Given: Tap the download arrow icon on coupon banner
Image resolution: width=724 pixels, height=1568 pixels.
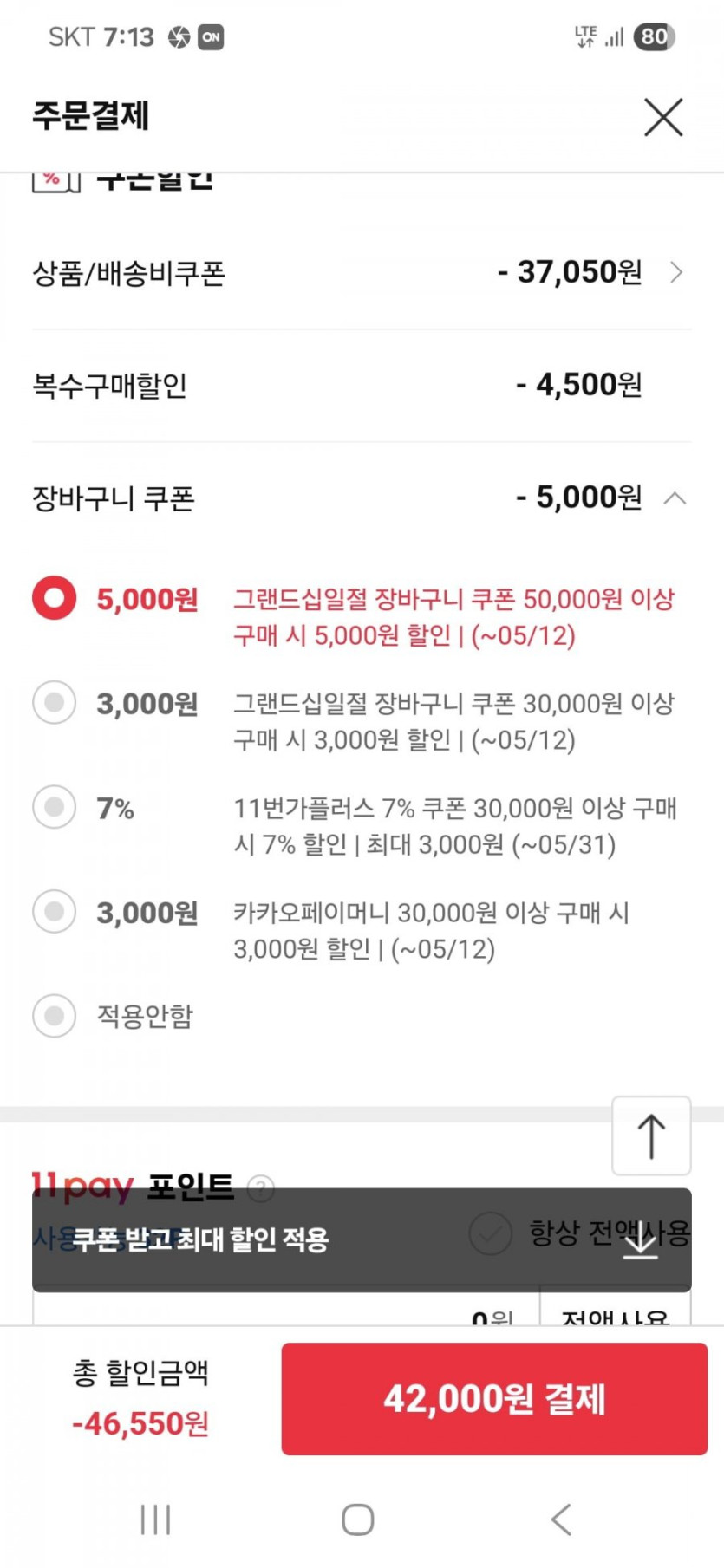Looking at the screenshot, I should click(640, 1241).
